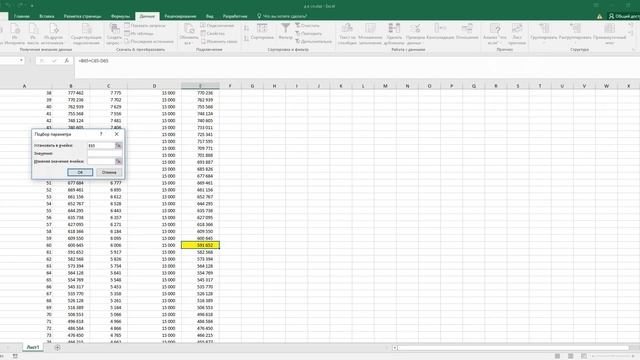The width and height of the screenshot is (640, 360).
Task: Click the Общий доступ share button
Action: (624, 16)
